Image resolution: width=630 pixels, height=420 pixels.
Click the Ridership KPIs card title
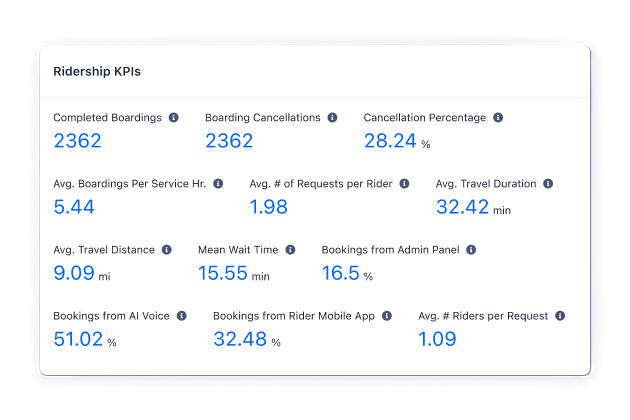coord(97,72)
